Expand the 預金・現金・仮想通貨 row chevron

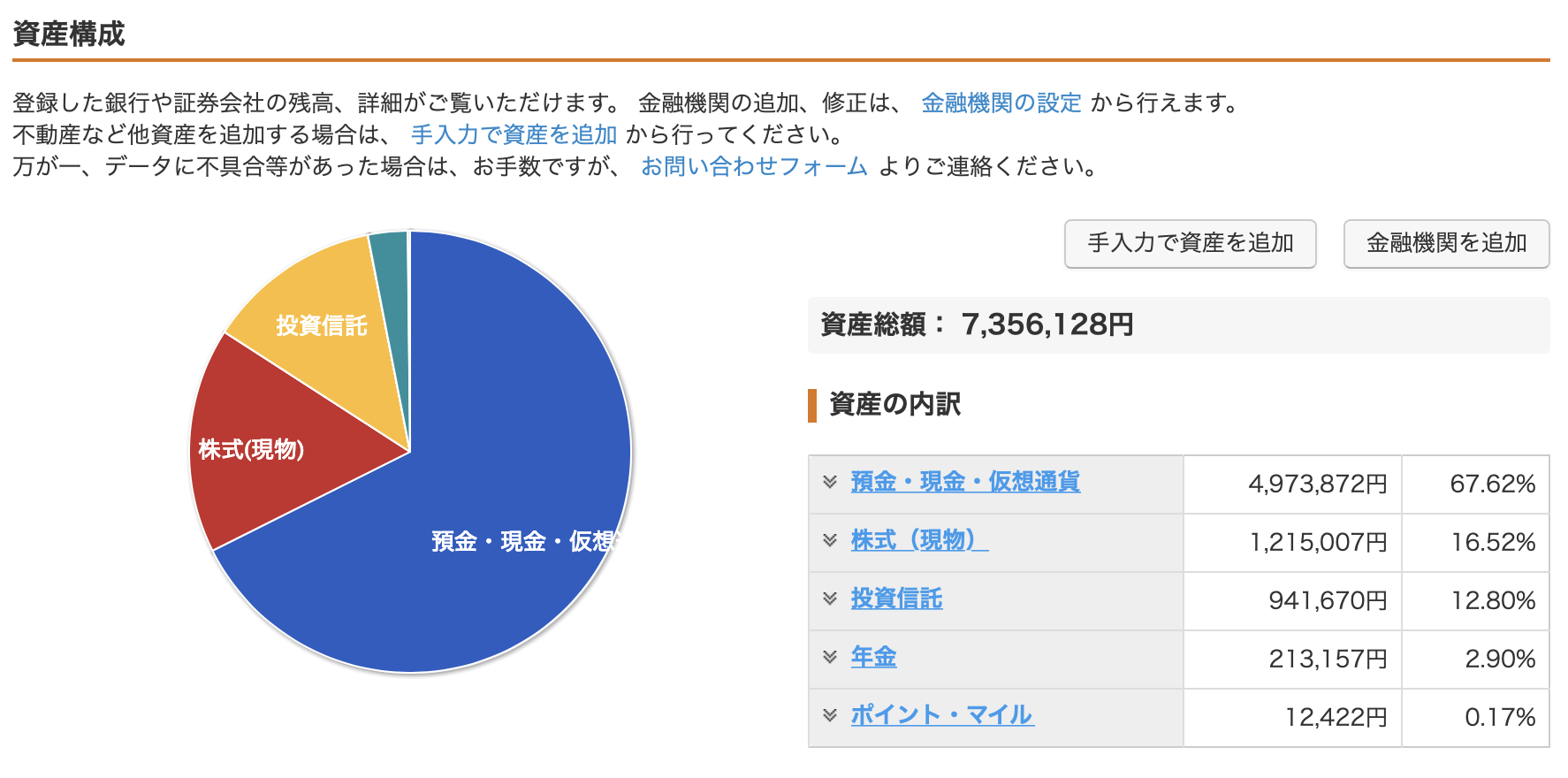pos(829,482)
